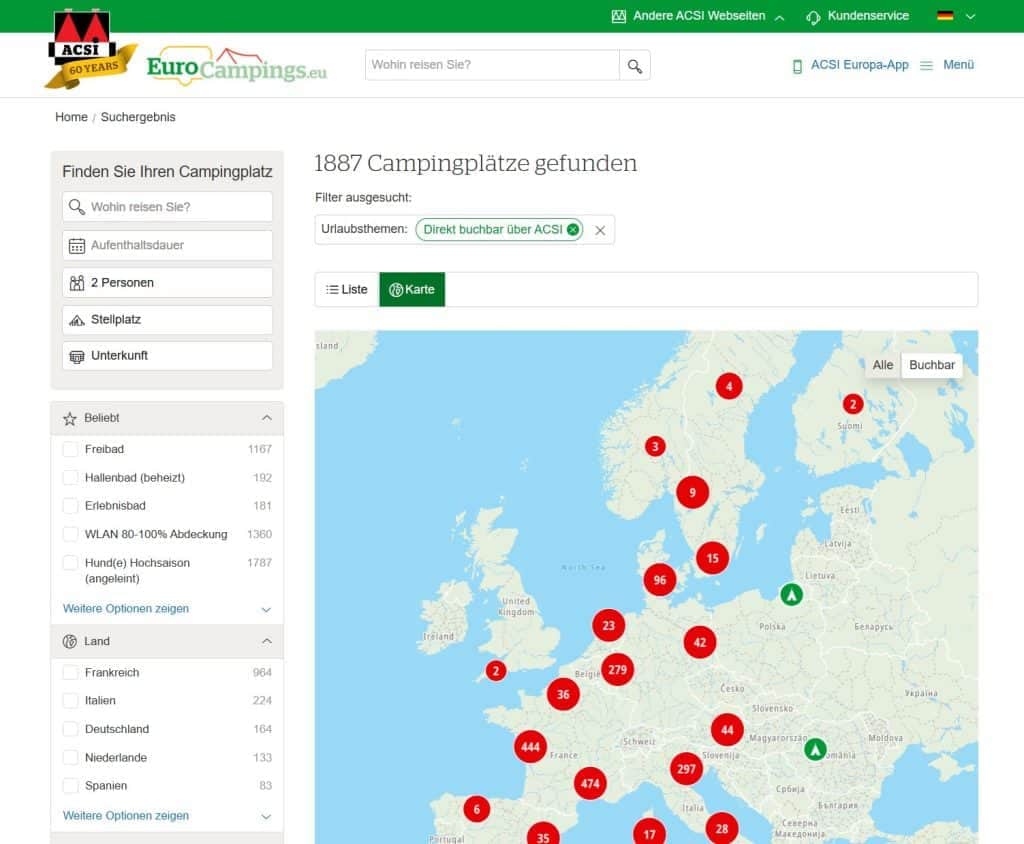Switch to the Karte view tab

pyautogui.click(x=412, y=289)
